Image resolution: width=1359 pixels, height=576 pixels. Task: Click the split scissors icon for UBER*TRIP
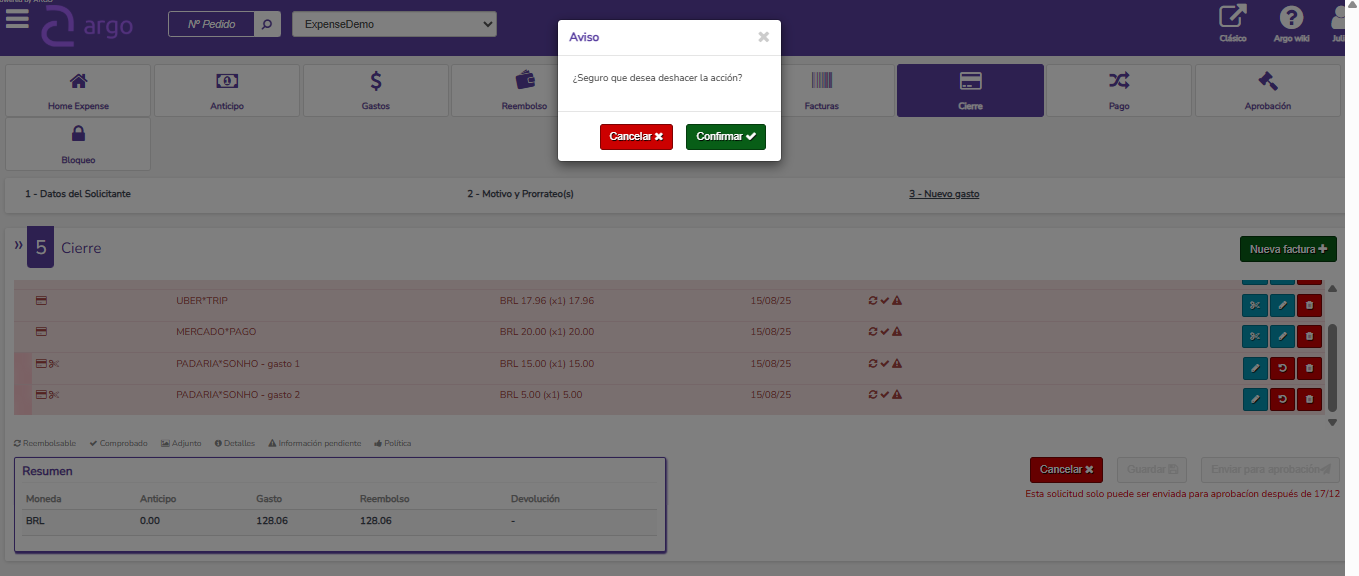(1255, 306)
